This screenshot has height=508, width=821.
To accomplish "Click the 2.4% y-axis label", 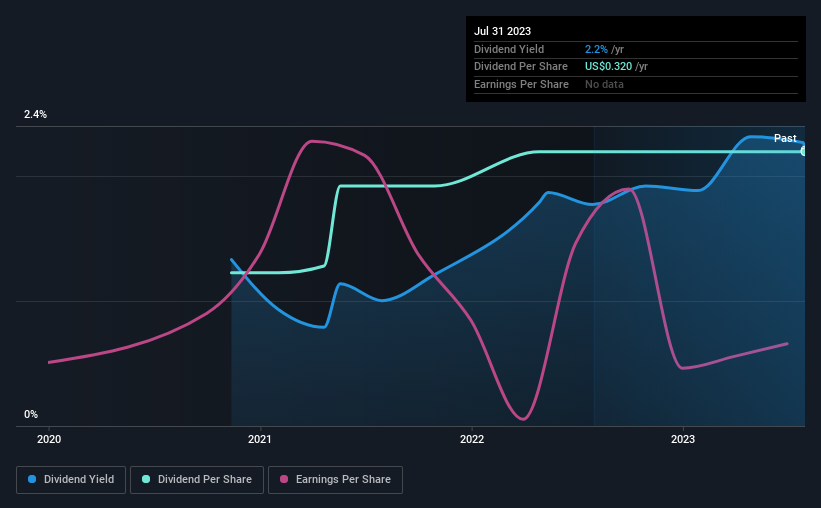I will click(x=35, y=114).
